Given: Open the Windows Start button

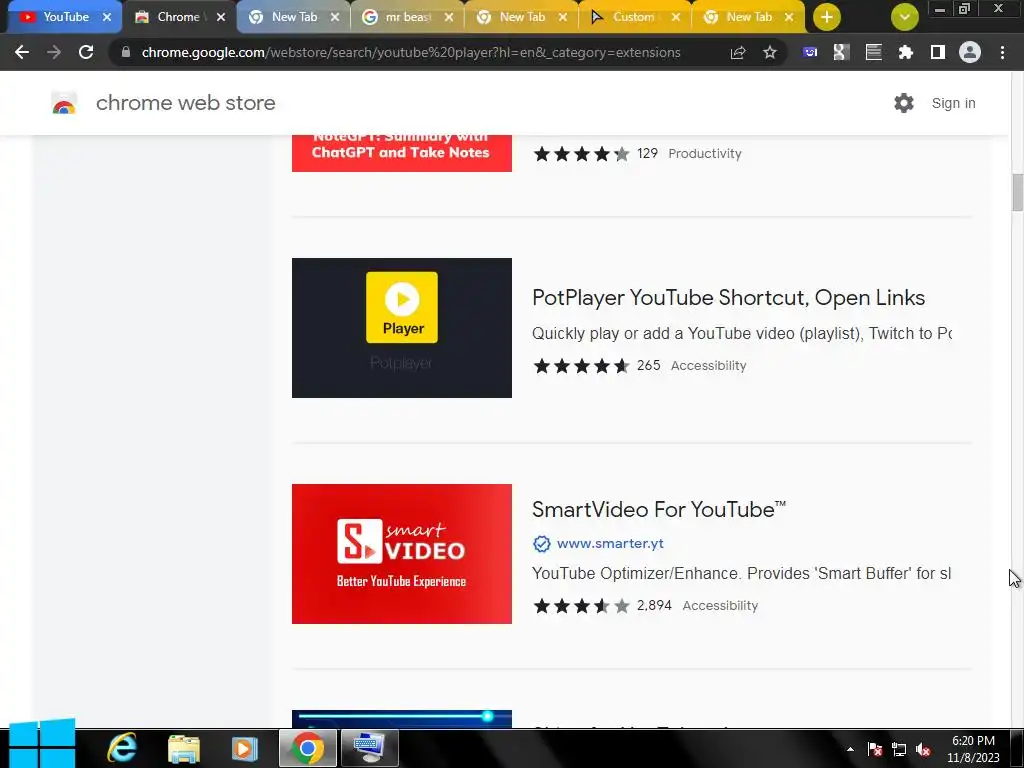Looking at the screenshot, I should [x=42, y=746].
